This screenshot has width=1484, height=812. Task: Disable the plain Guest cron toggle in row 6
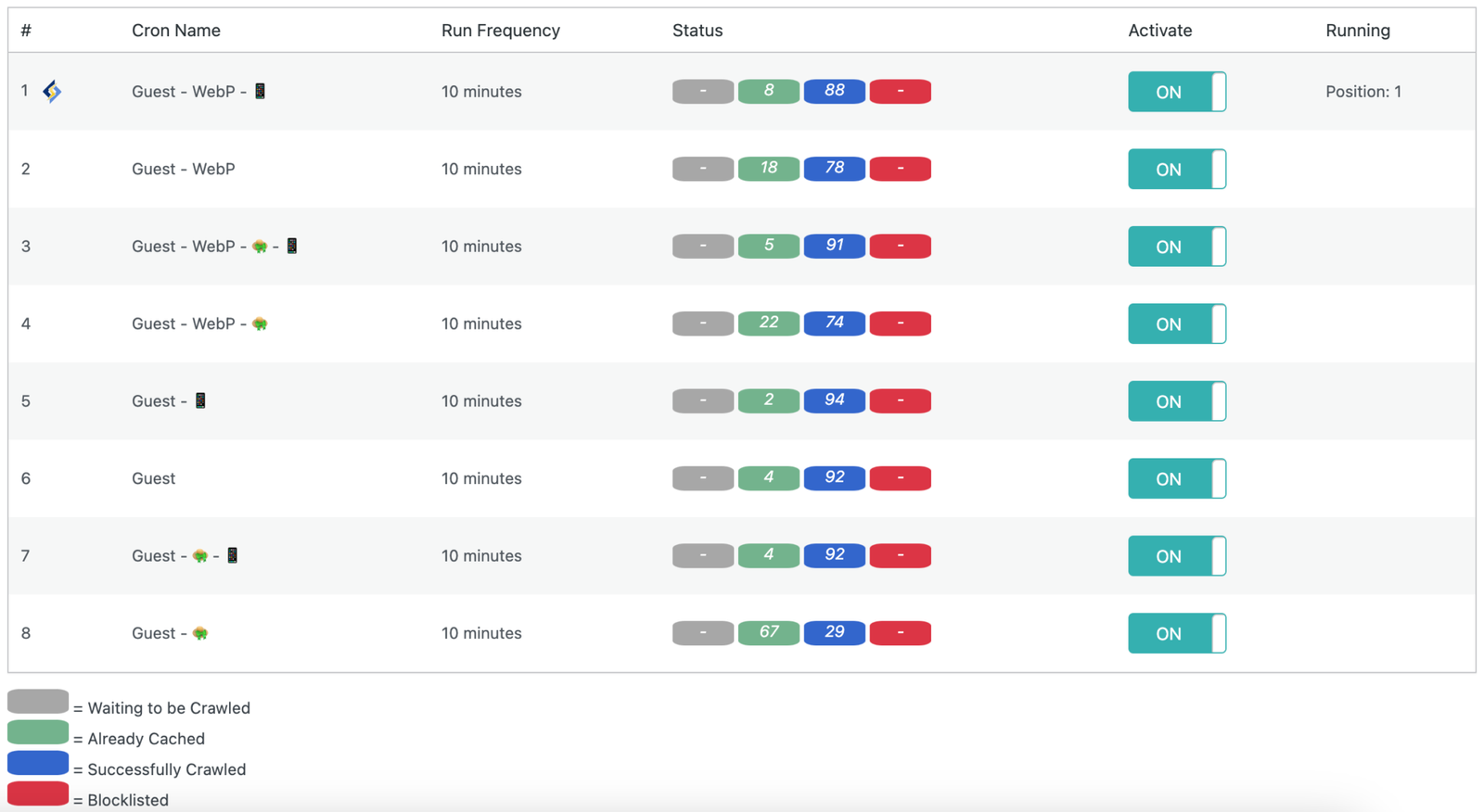click(x=1176, y=478)
